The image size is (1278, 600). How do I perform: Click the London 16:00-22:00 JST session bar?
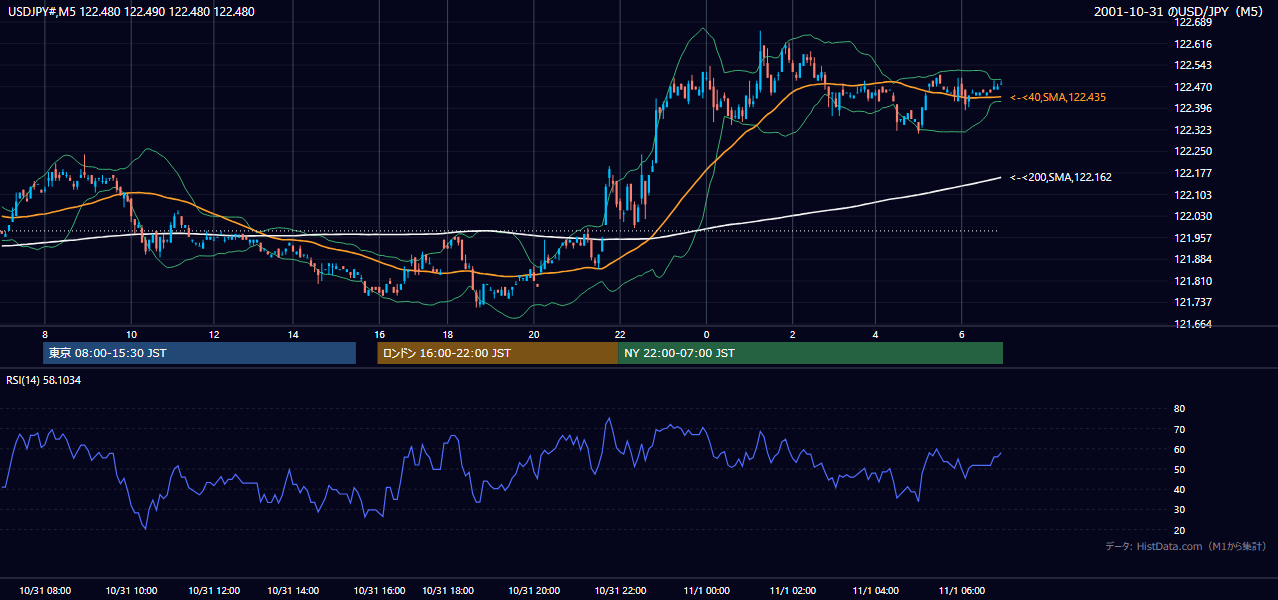pos(497,353)
